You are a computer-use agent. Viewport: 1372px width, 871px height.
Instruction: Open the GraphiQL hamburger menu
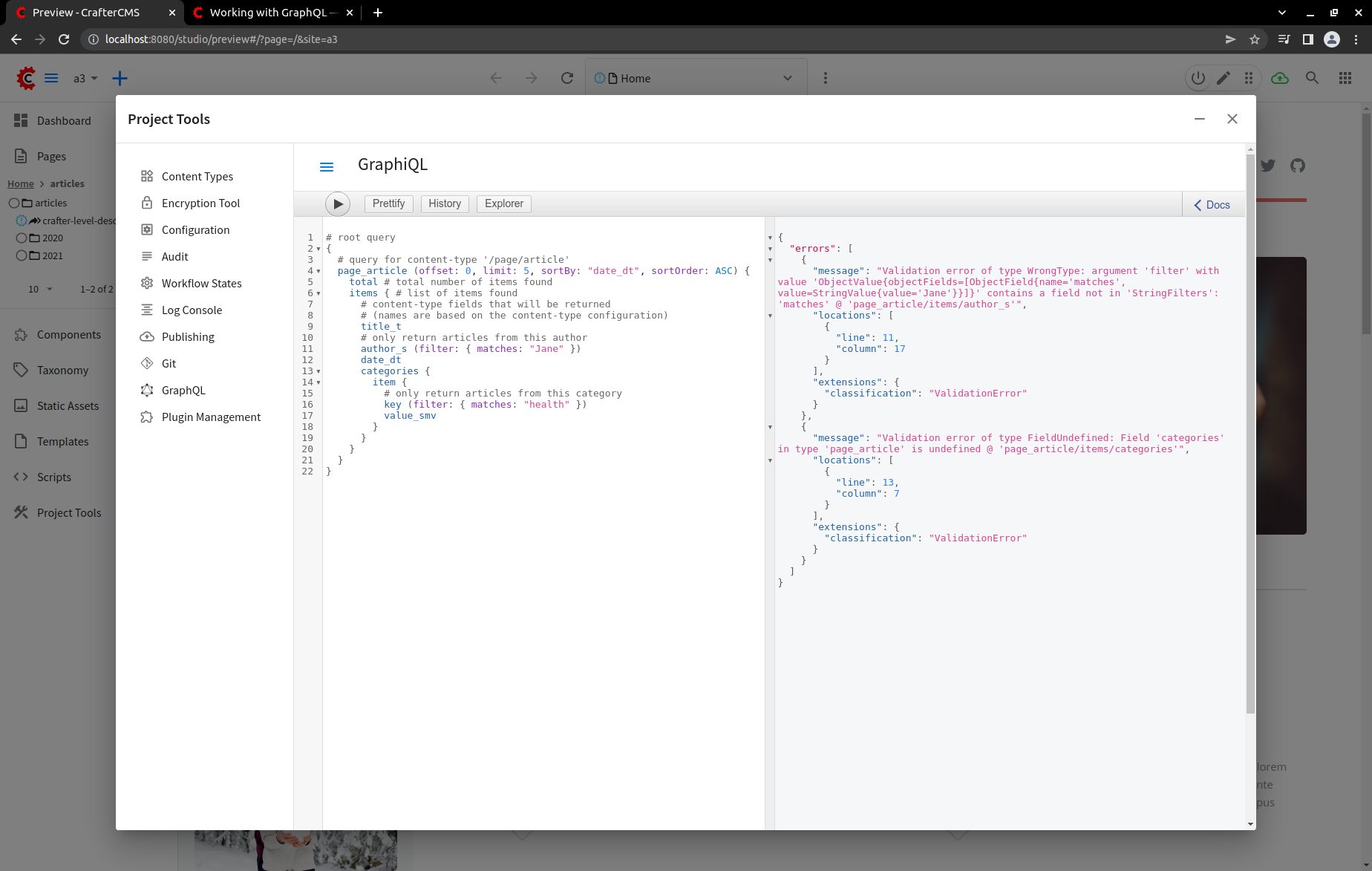click(327, 166)
